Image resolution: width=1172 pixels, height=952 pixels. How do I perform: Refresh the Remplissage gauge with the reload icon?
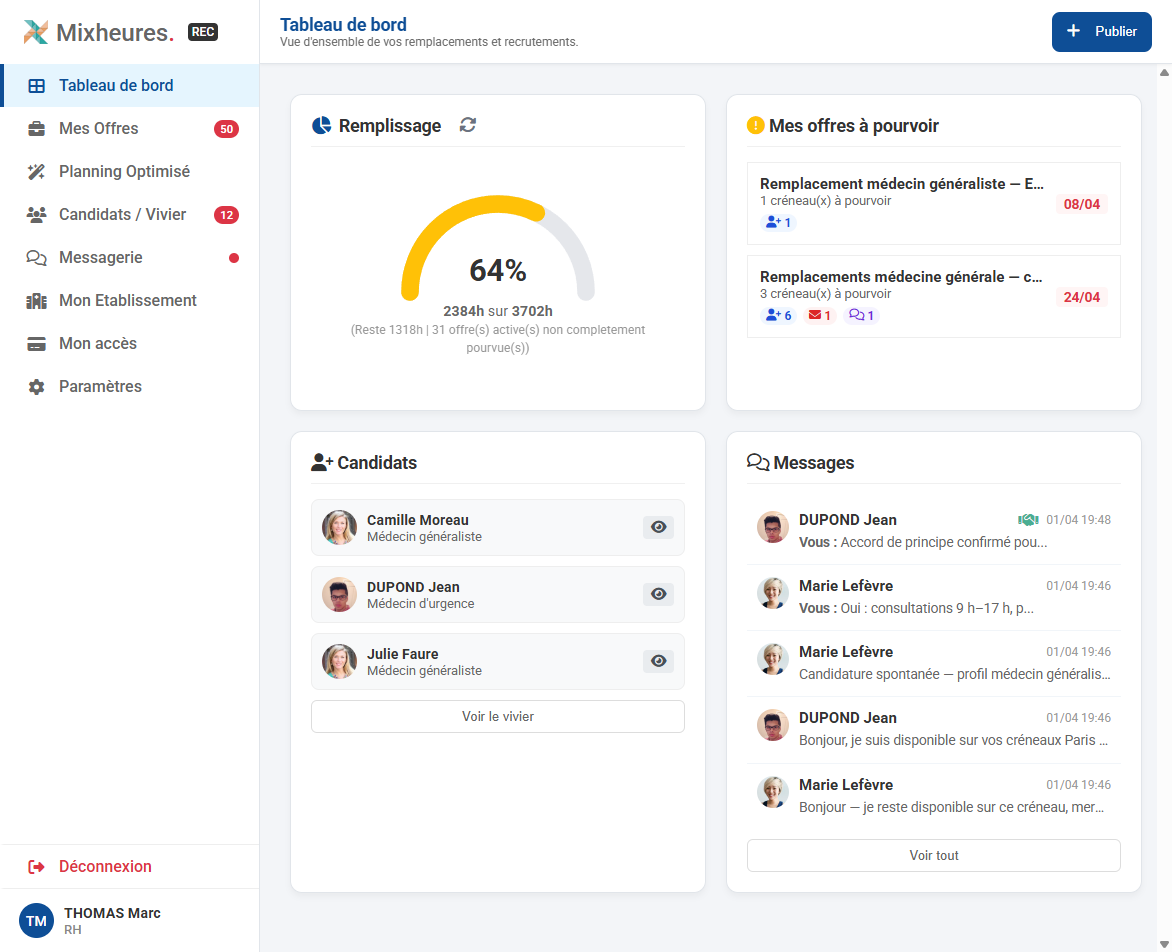click(x=468, y=125)
